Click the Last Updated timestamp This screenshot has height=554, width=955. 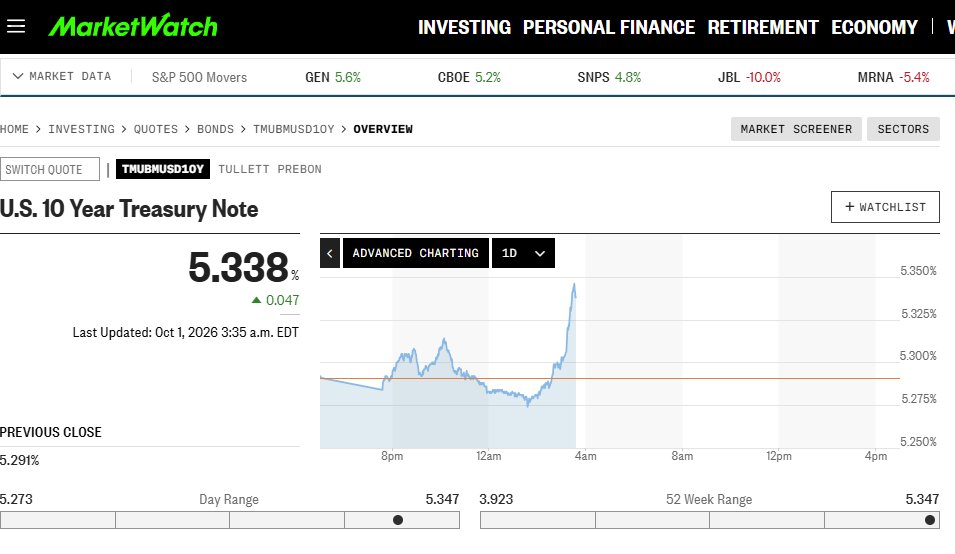click(186, 332)
